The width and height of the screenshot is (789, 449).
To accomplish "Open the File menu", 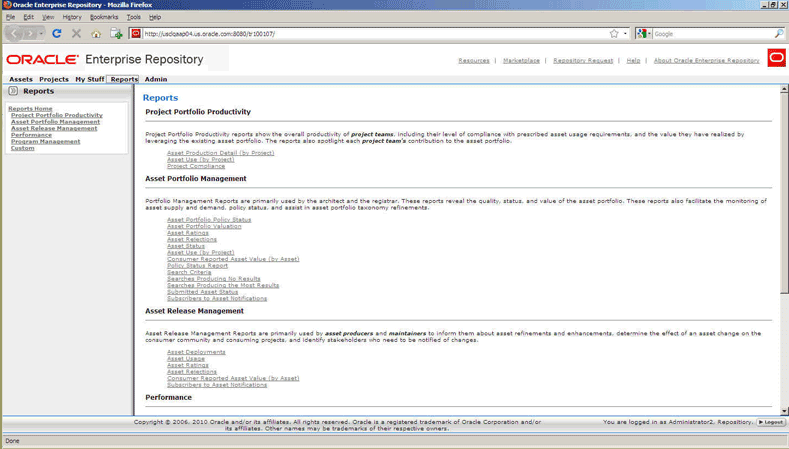I will point(11,17).
